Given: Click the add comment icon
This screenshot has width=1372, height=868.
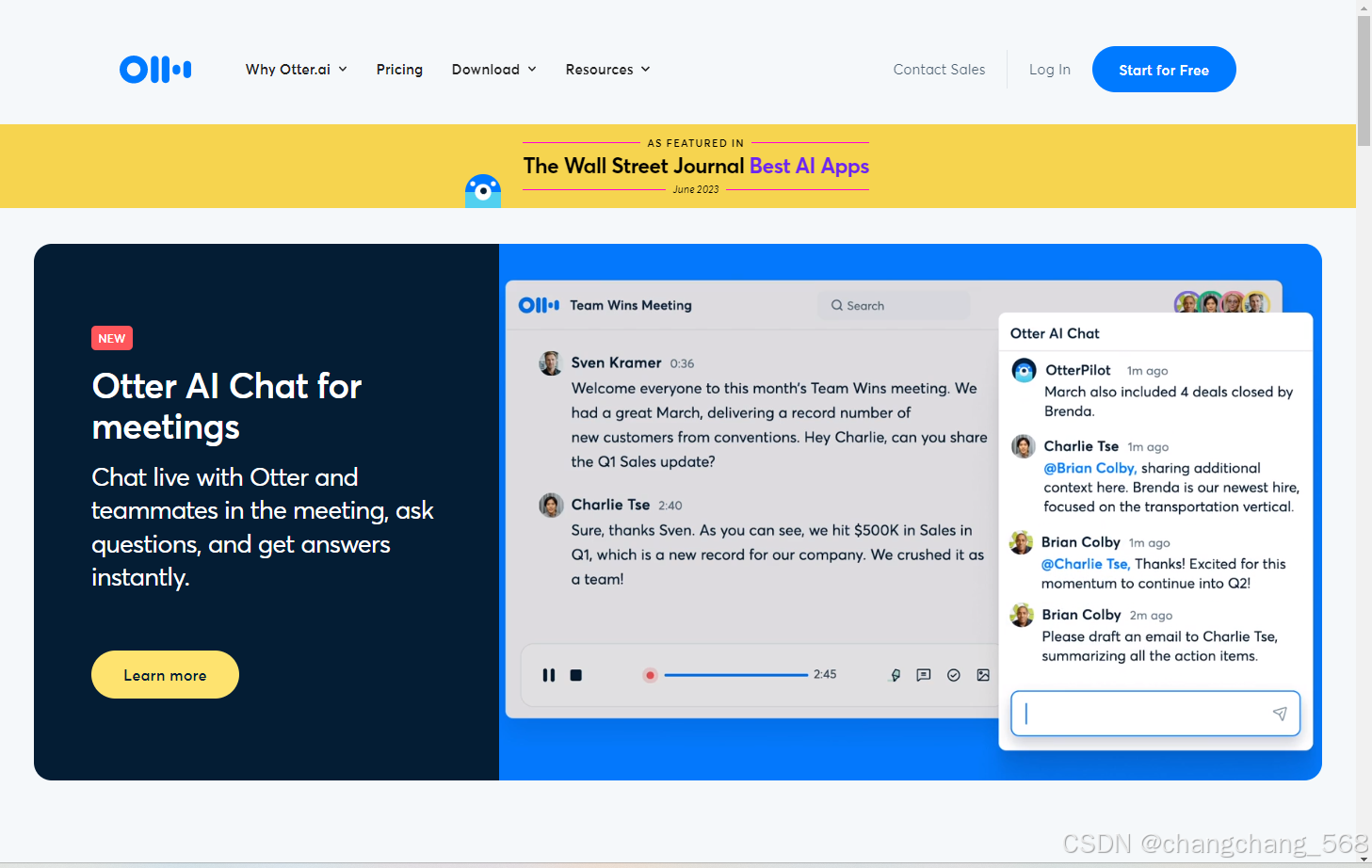Looking at the screenshot, I should 924,675.
